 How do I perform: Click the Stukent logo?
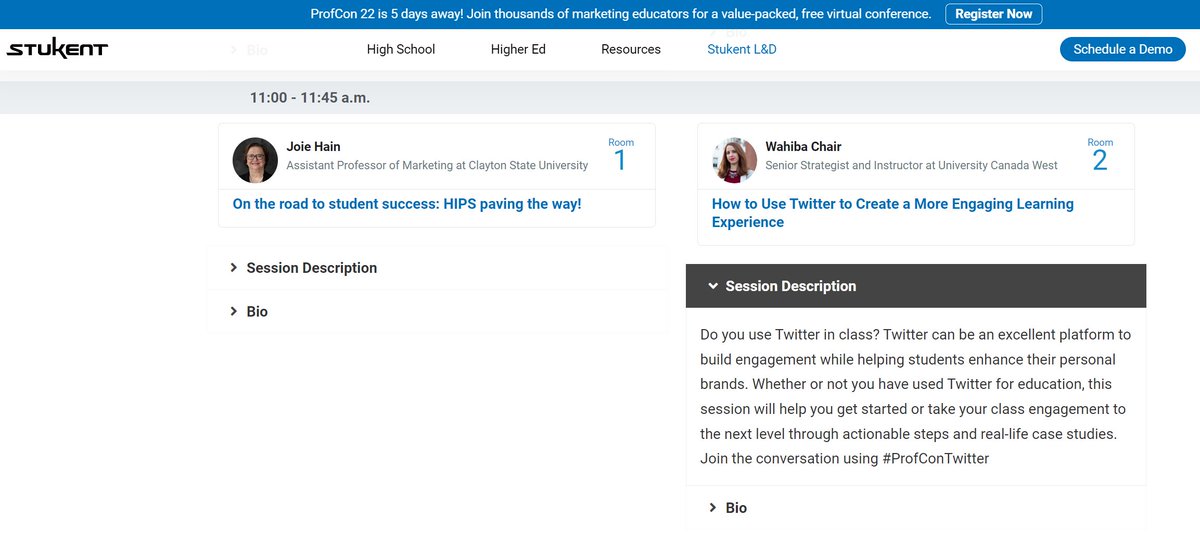57,49
